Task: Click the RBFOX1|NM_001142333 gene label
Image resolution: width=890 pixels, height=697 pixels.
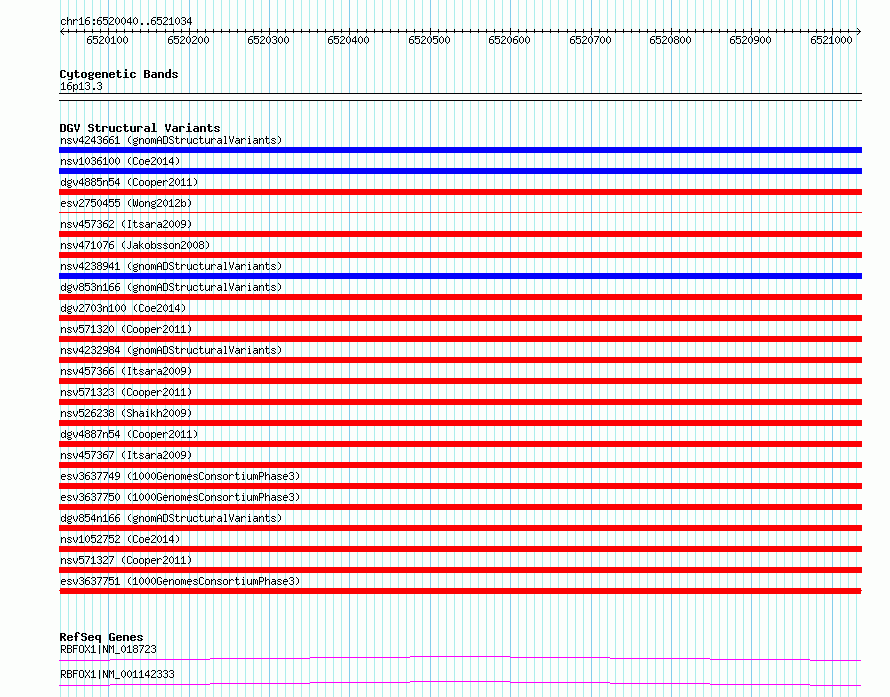Action: [x=117, y=674]
